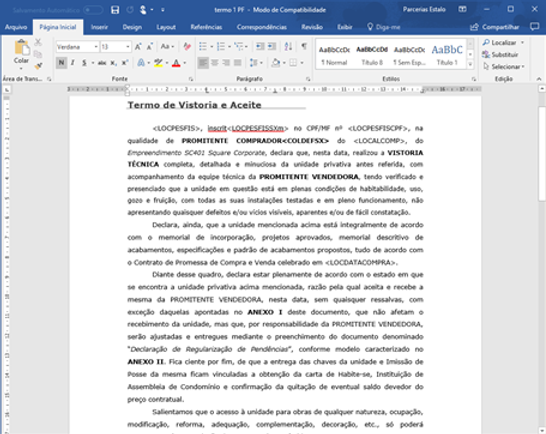Open the borders dropdown
The height and width of the screenshot is (434, 546).
[x=302, y=63]
